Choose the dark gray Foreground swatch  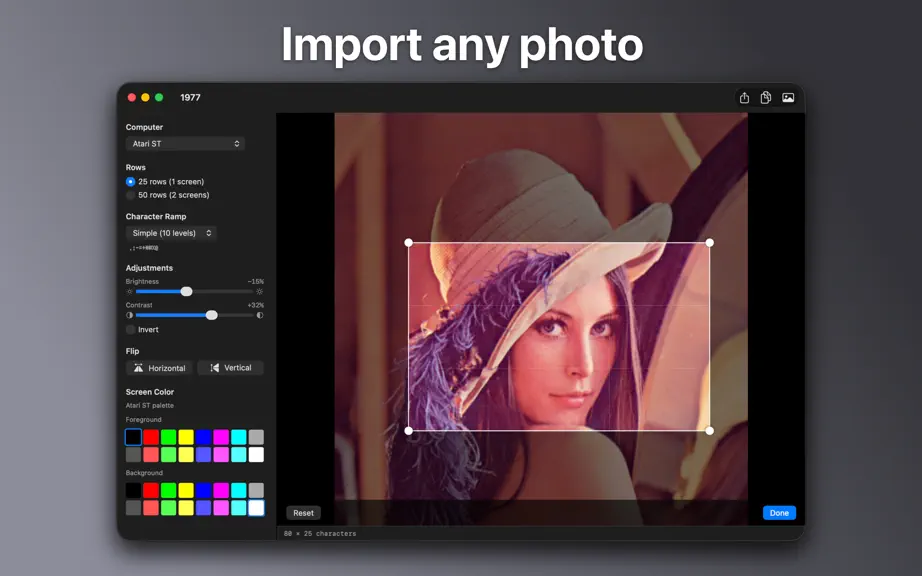(x=133, y=454)
